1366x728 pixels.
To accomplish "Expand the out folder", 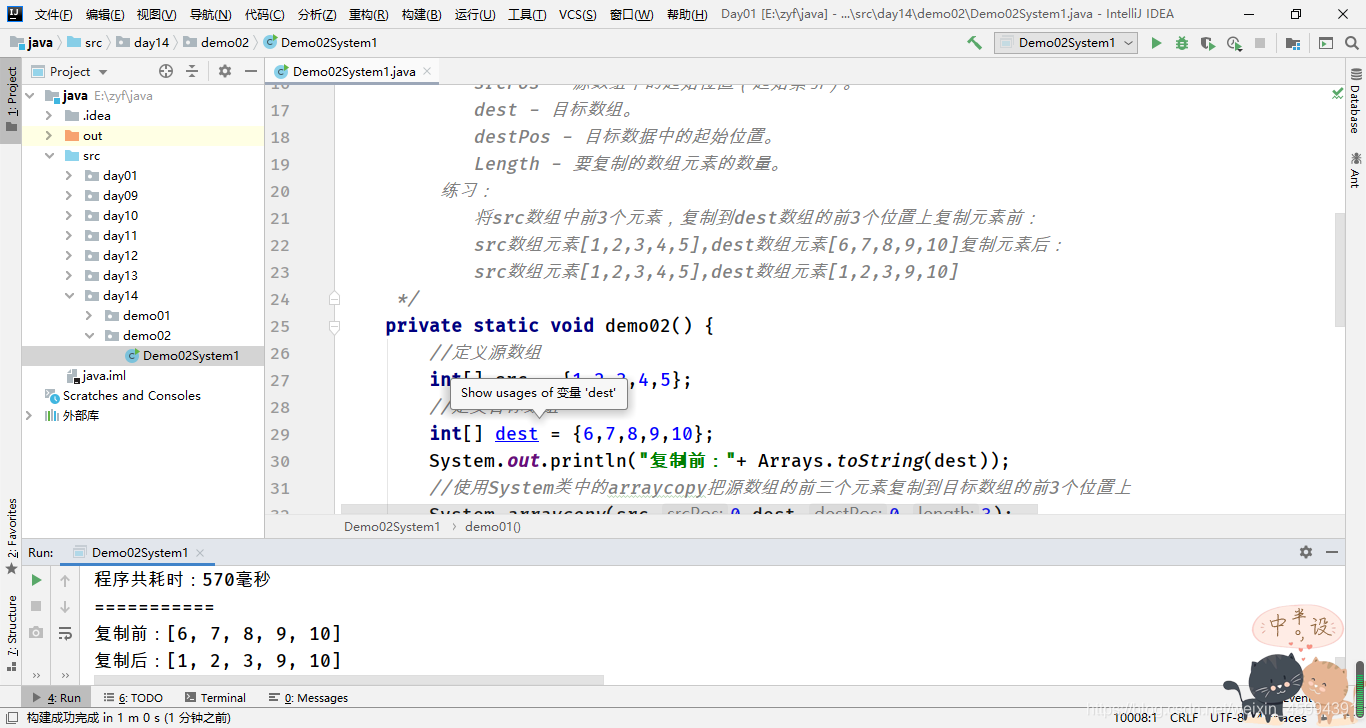I will [x=49, y=136].
